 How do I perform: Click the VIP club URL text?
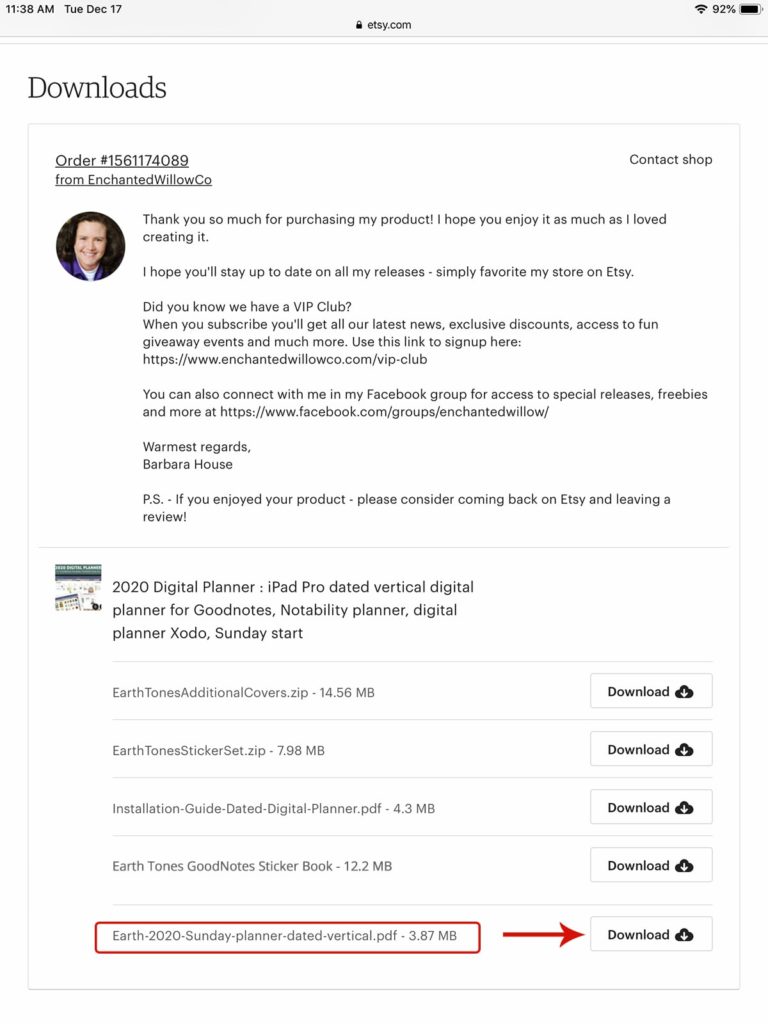point(285,359)
